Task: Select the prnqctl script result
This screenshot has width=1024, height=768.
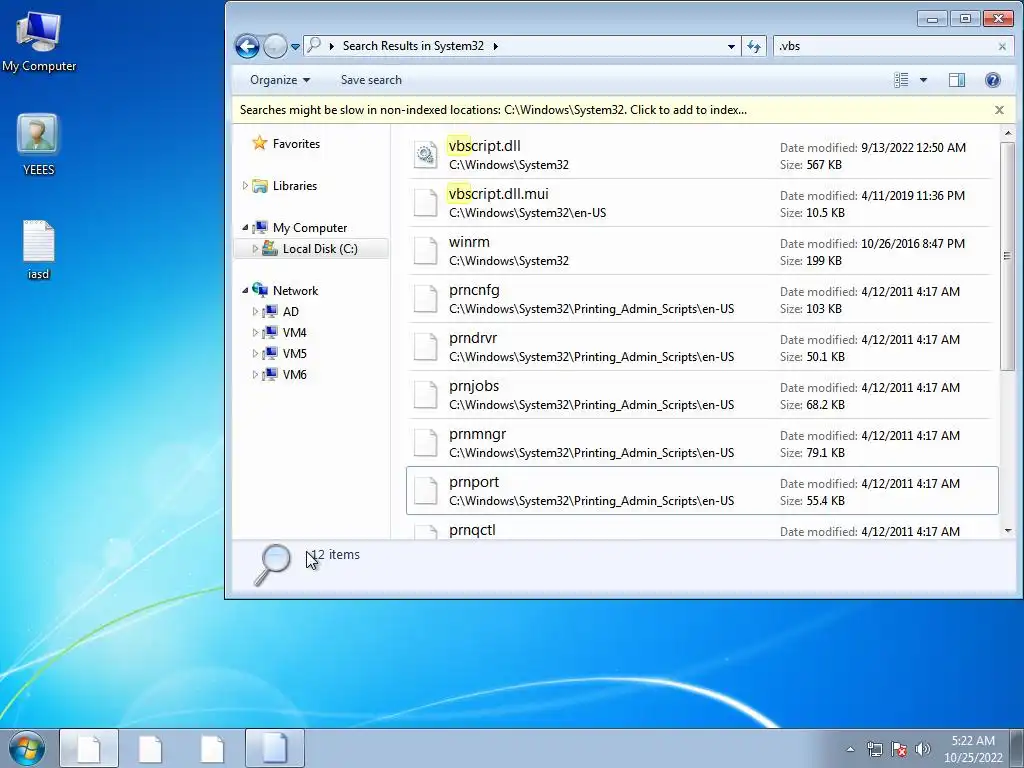Action: point(702,527)
